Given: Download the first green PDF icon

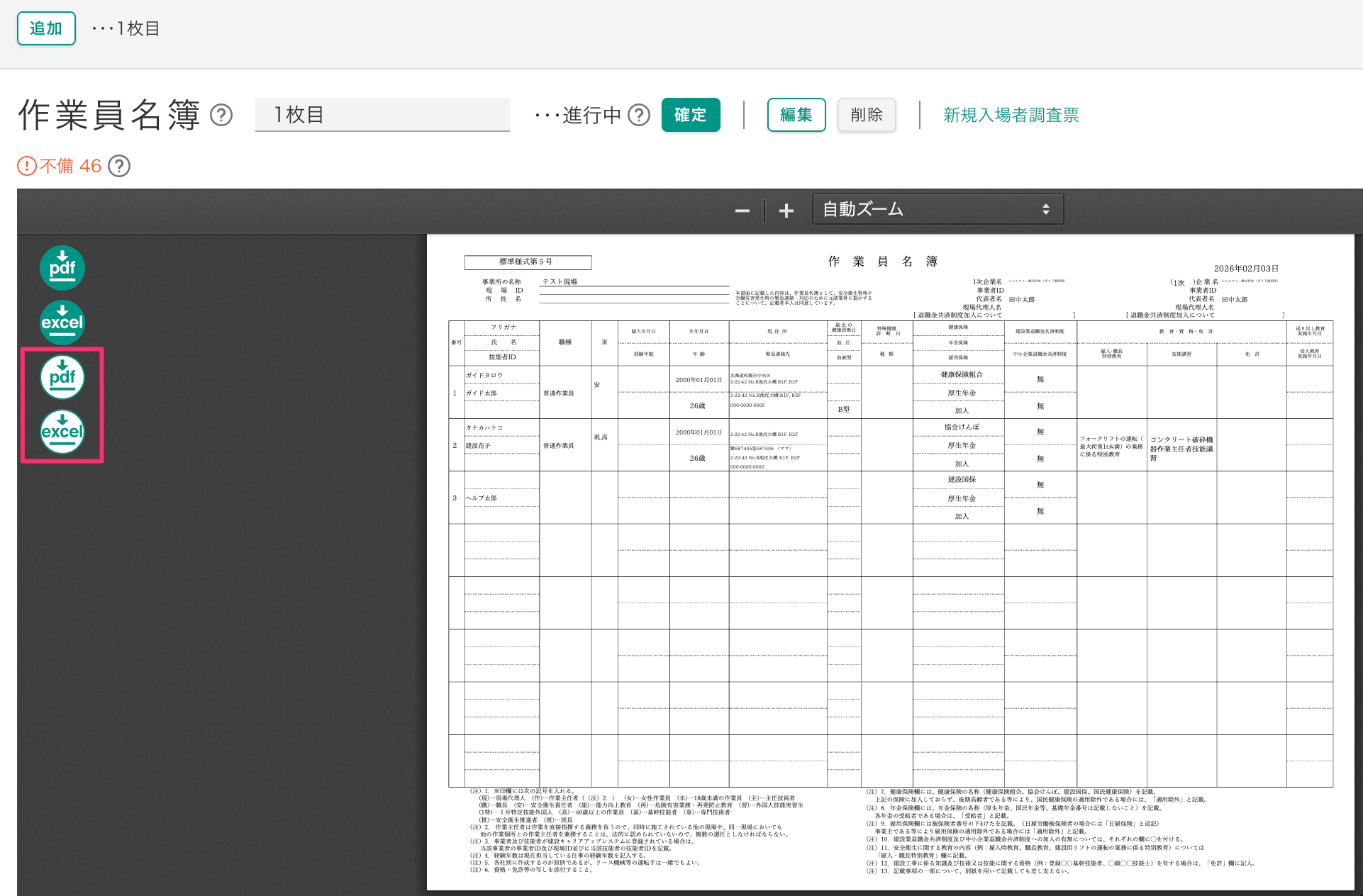Looking at the screenshot, I should click(62, 268).
